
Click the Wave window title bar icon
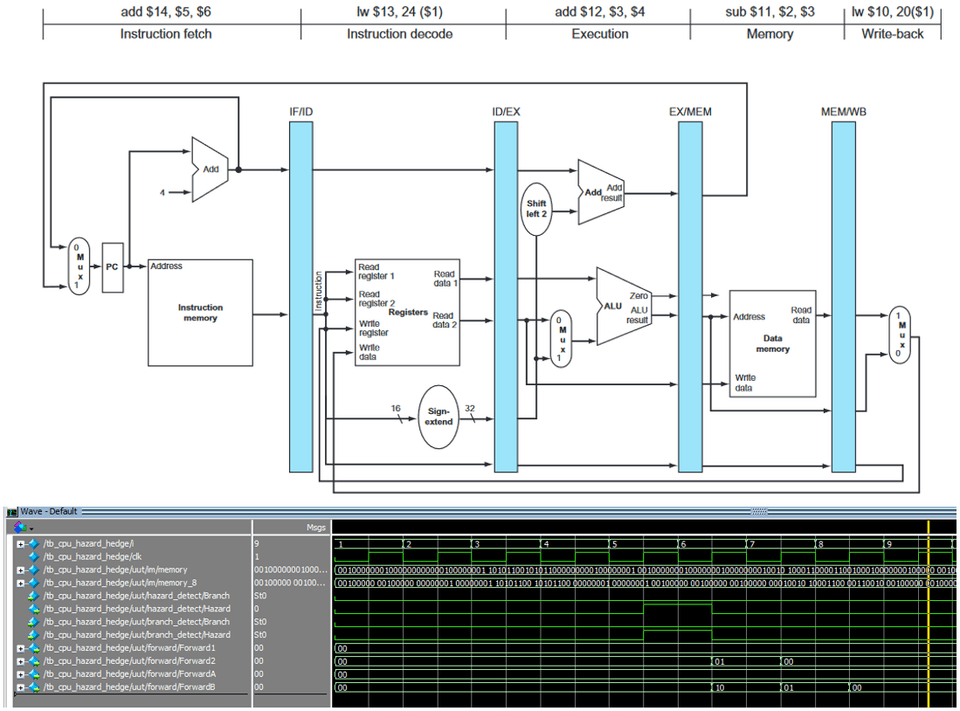12,512
